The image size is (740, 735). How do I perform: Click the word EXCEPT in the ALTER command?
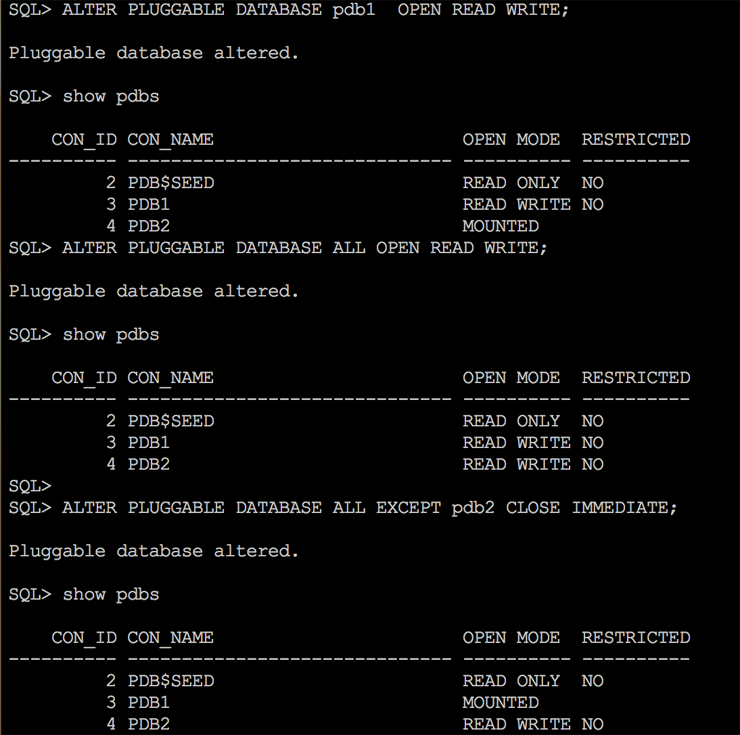pyautogui.click(x=408, y=508)
